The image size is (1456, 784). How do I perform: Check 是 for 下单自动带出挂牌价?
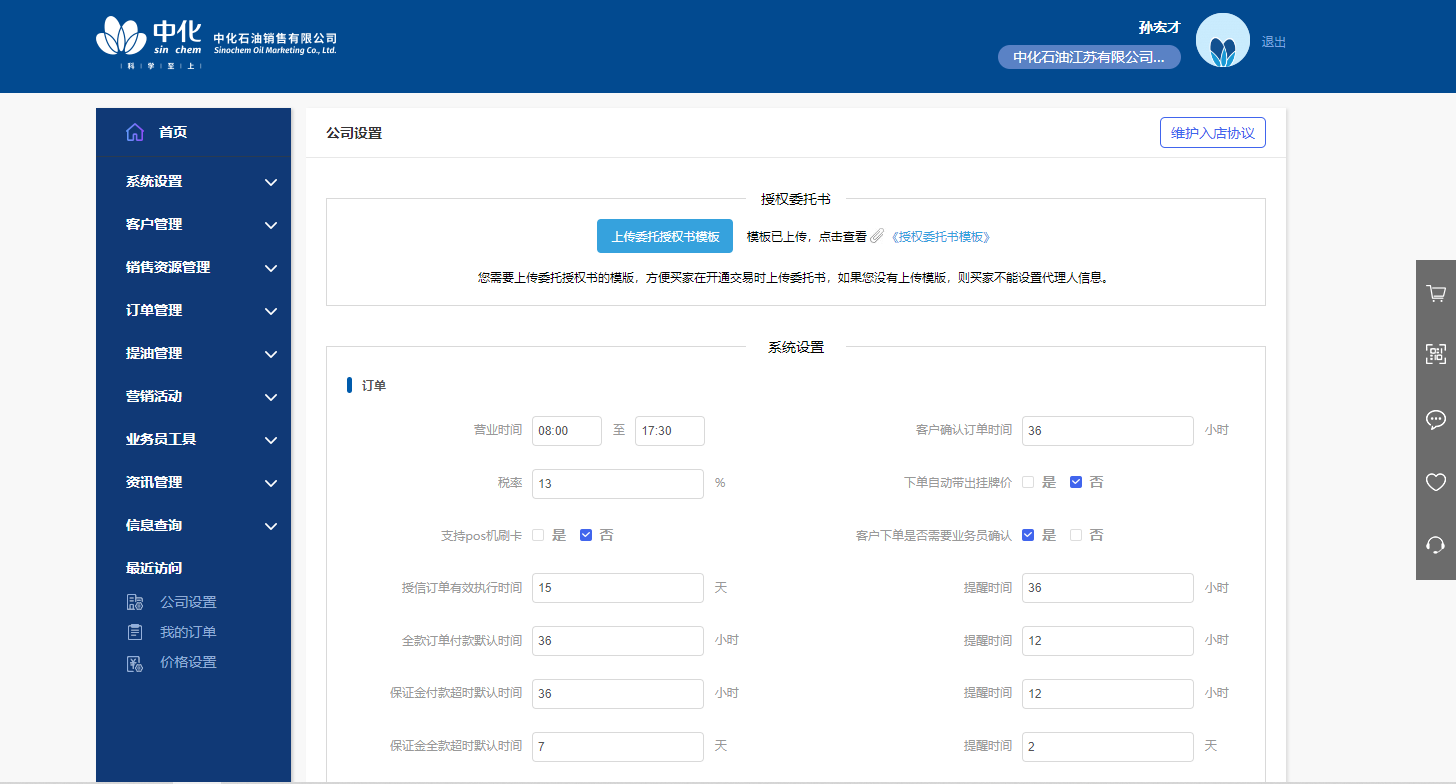click(1028, 482)
